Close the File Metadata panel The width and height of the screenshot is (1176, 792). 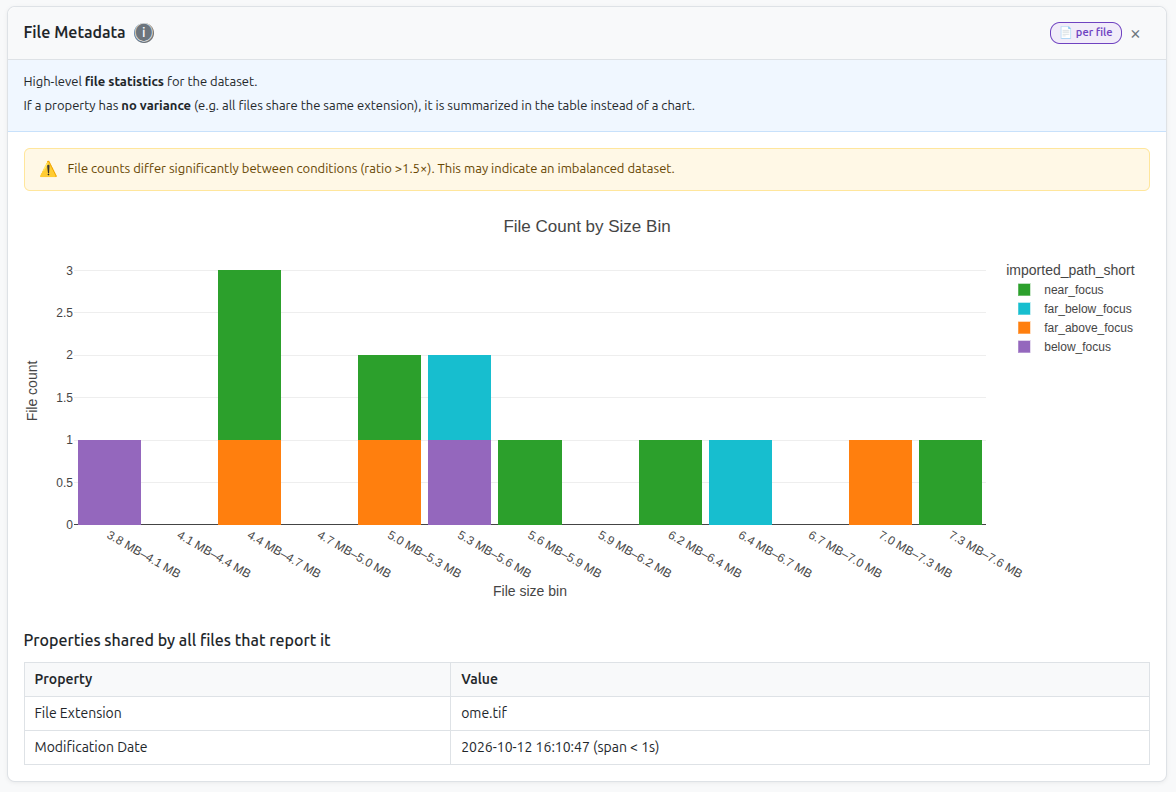[1136, 34]
